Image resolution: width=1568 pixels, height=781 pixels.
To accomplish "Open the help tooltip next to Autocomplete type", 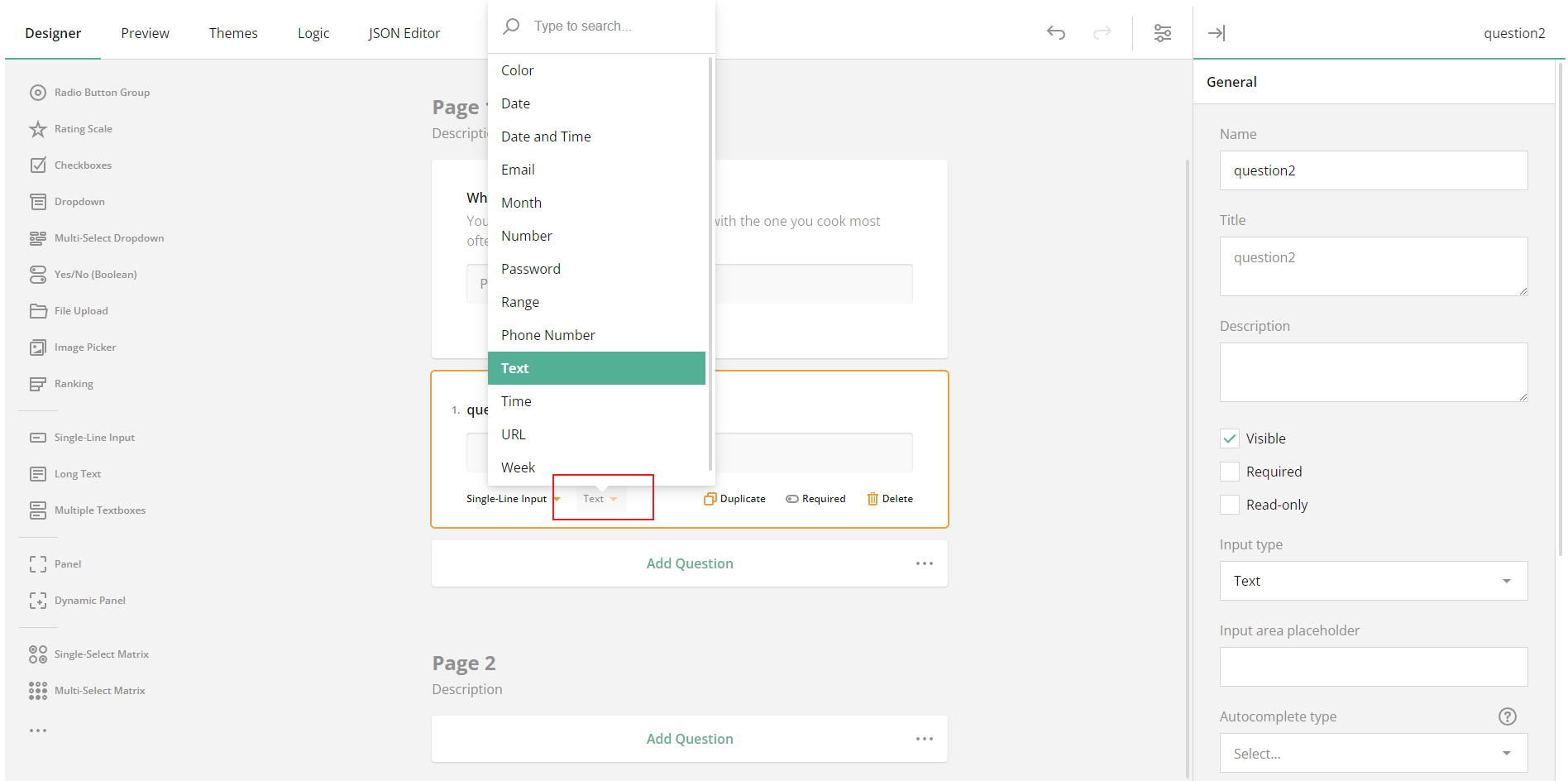I will click(1507, 716).
